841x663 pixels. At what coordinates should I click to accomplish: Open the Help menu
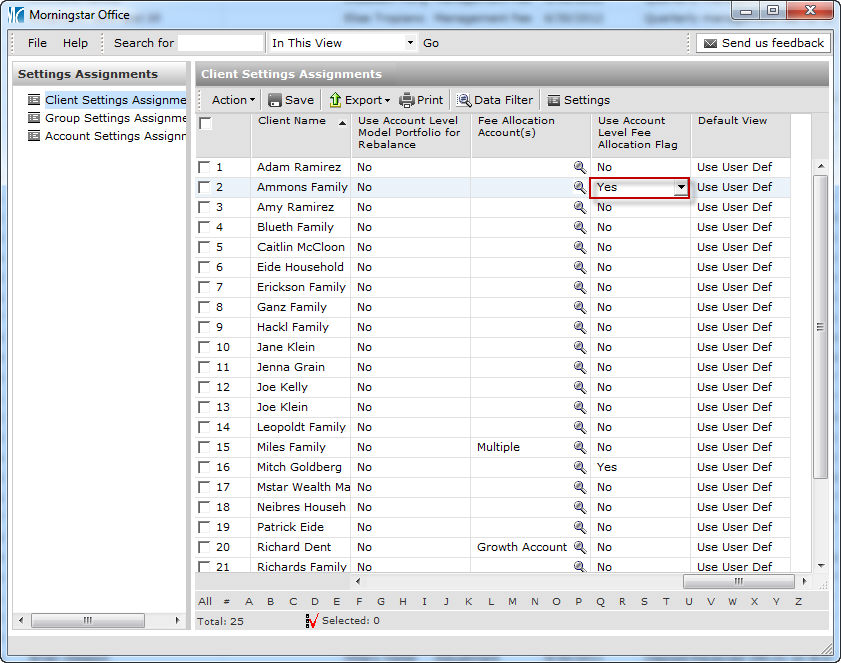coord(75,43)
